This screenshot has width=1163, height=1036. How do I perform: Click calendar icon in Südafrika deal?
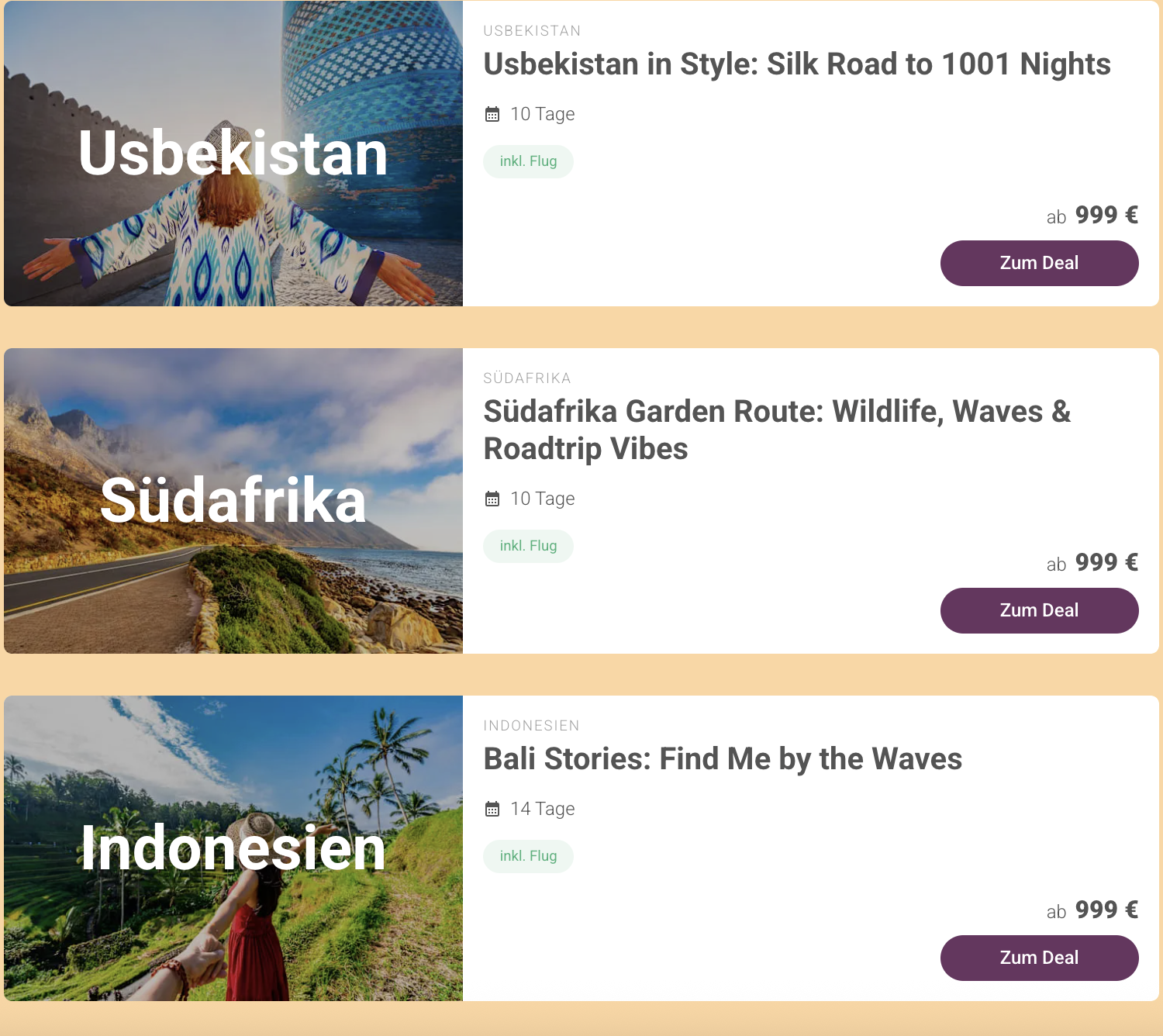point(492,499)
